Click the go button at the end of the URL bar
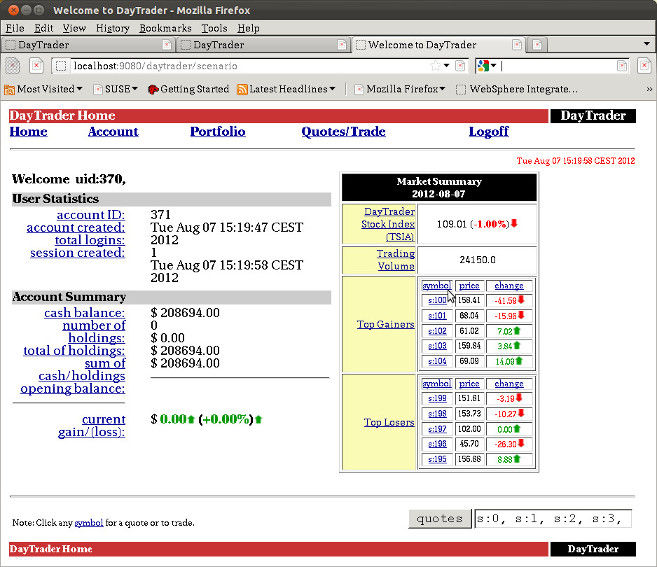The height and width of the screenshot is (567, 657). [460, 66]
